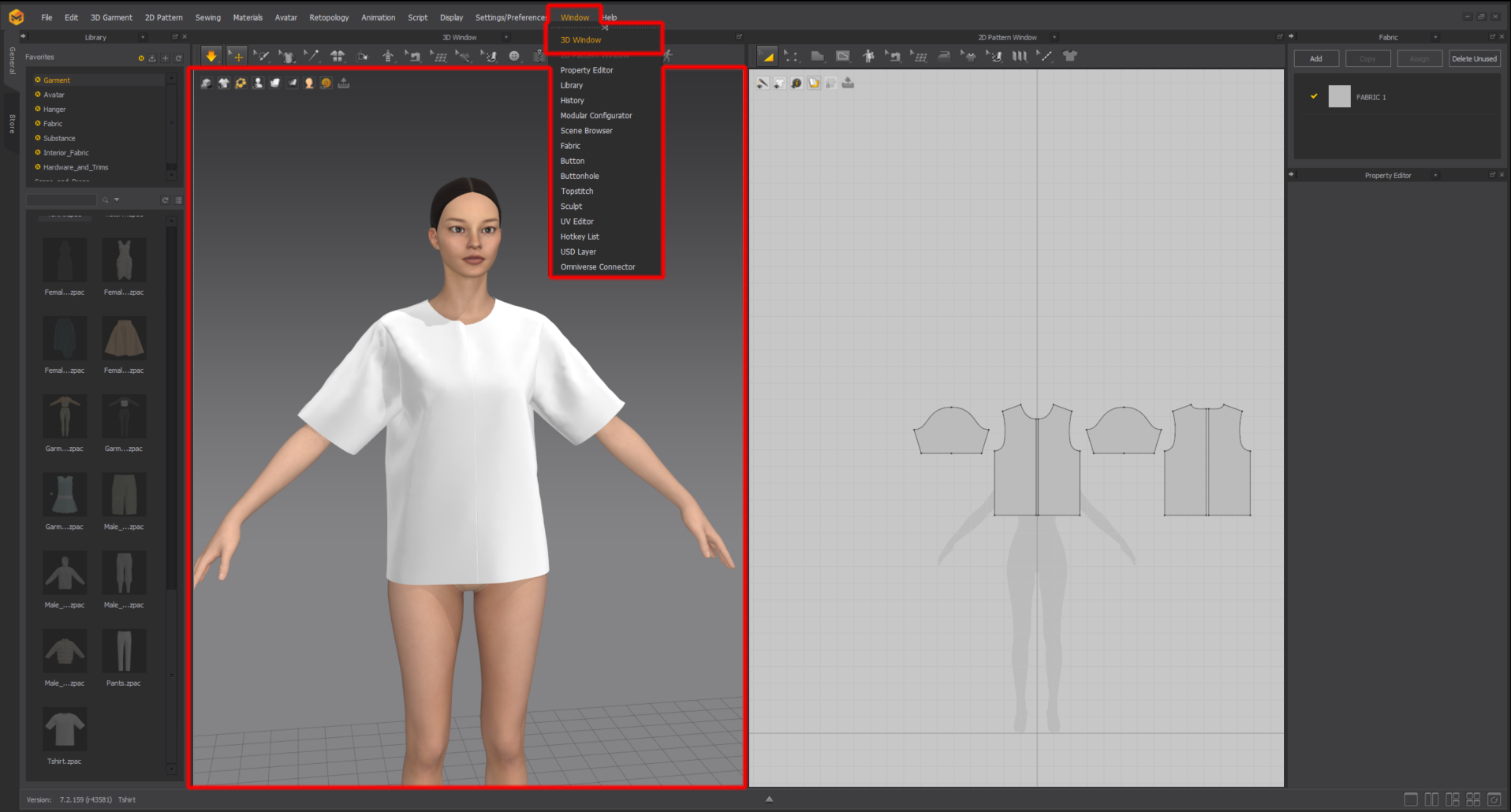Image resolution: width=1511 pixels, height=812 pixels.
Task: Toggle Show Sewing Lines in the 2D window
Action: pos(763,83)
